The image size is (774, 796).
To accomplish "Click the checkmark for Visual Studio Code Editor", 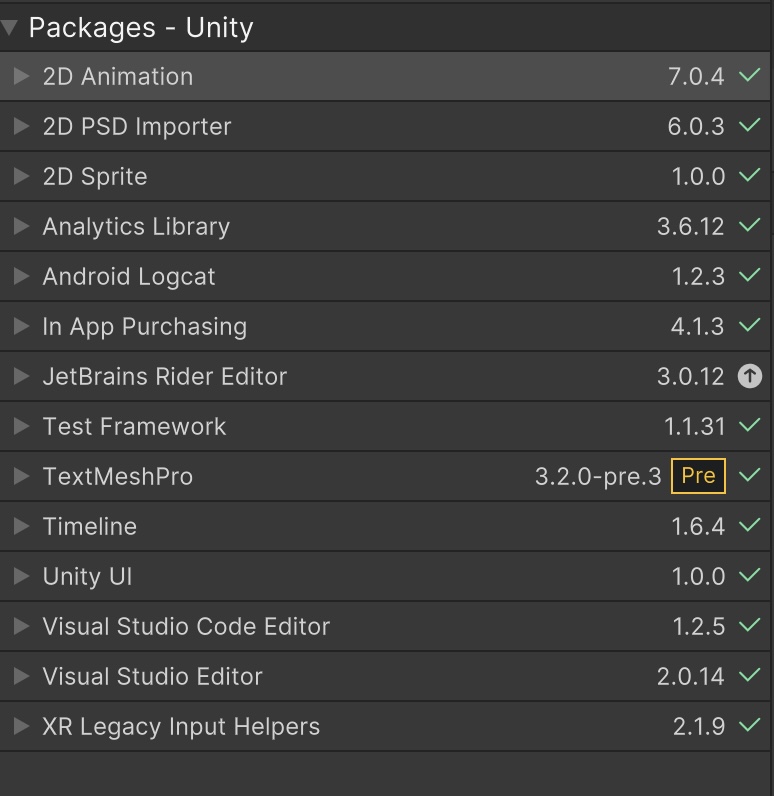I will (750, 625).
